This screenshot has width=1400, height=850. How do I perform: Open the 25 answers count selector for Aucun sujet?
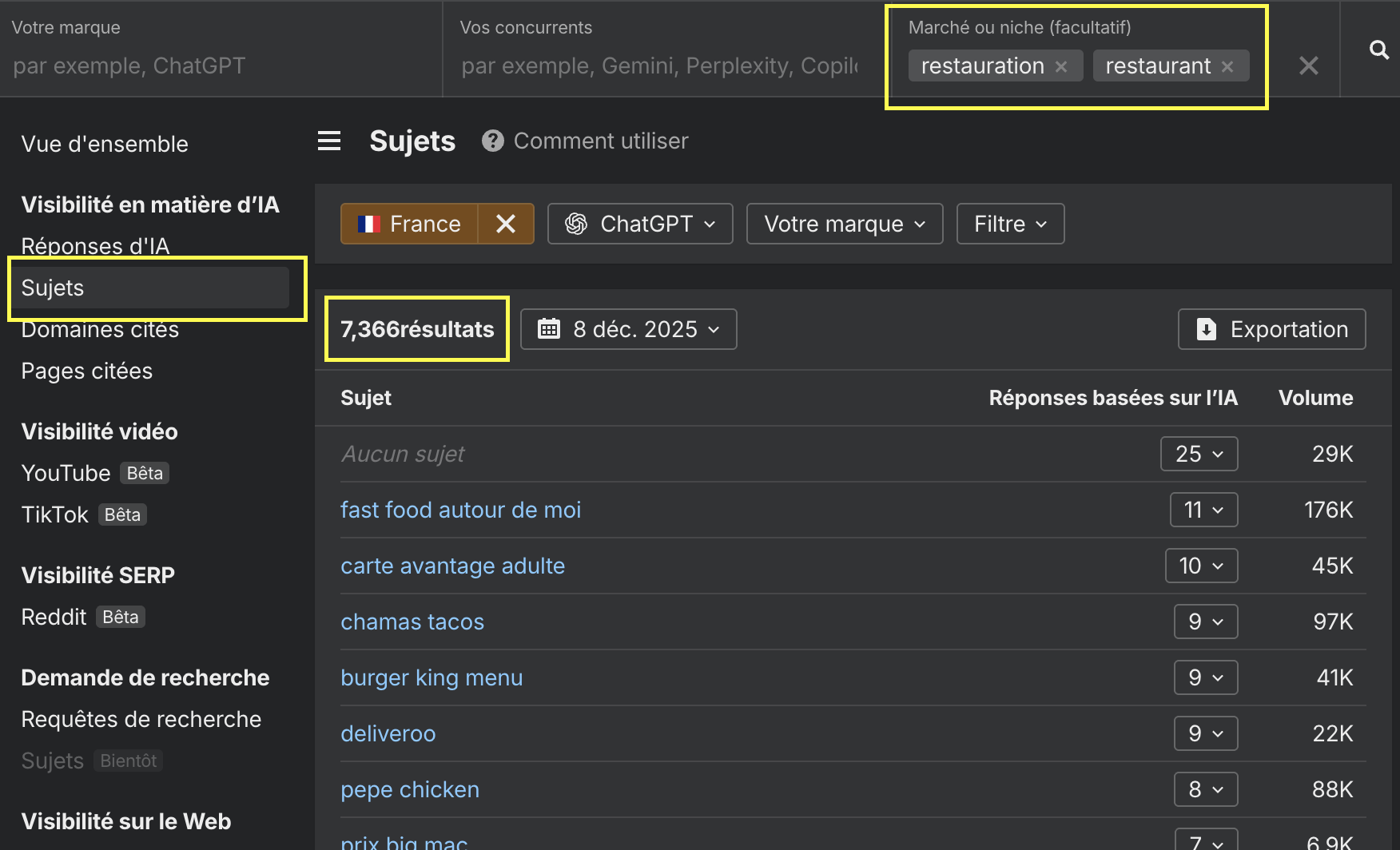(x=1199, y=454)
